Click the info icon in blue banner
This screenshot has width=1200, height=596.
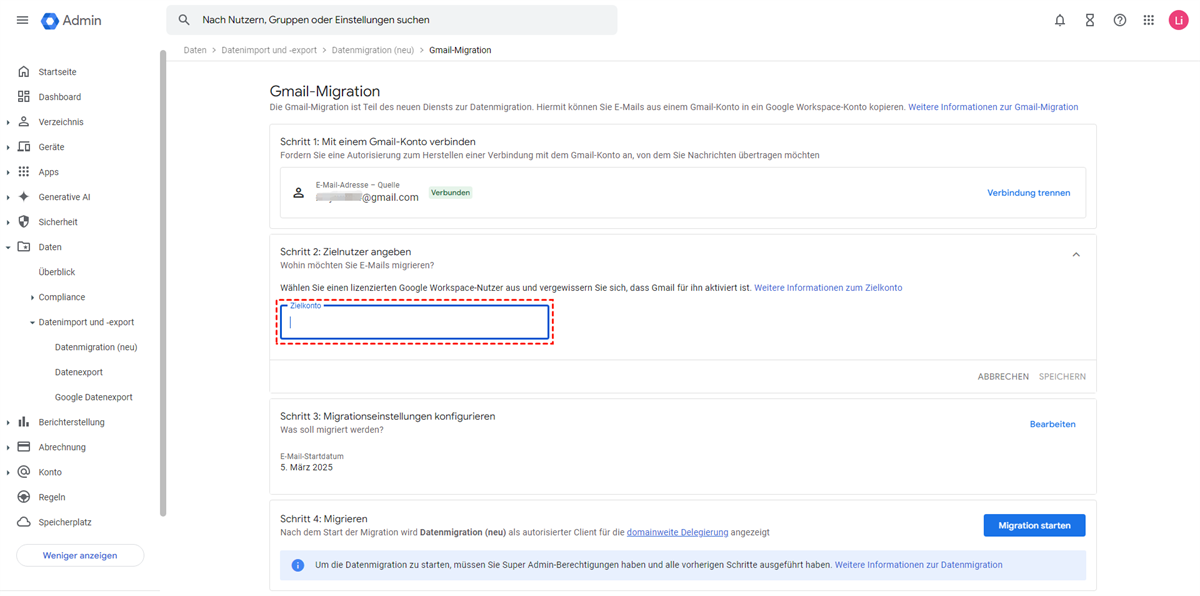297,565
